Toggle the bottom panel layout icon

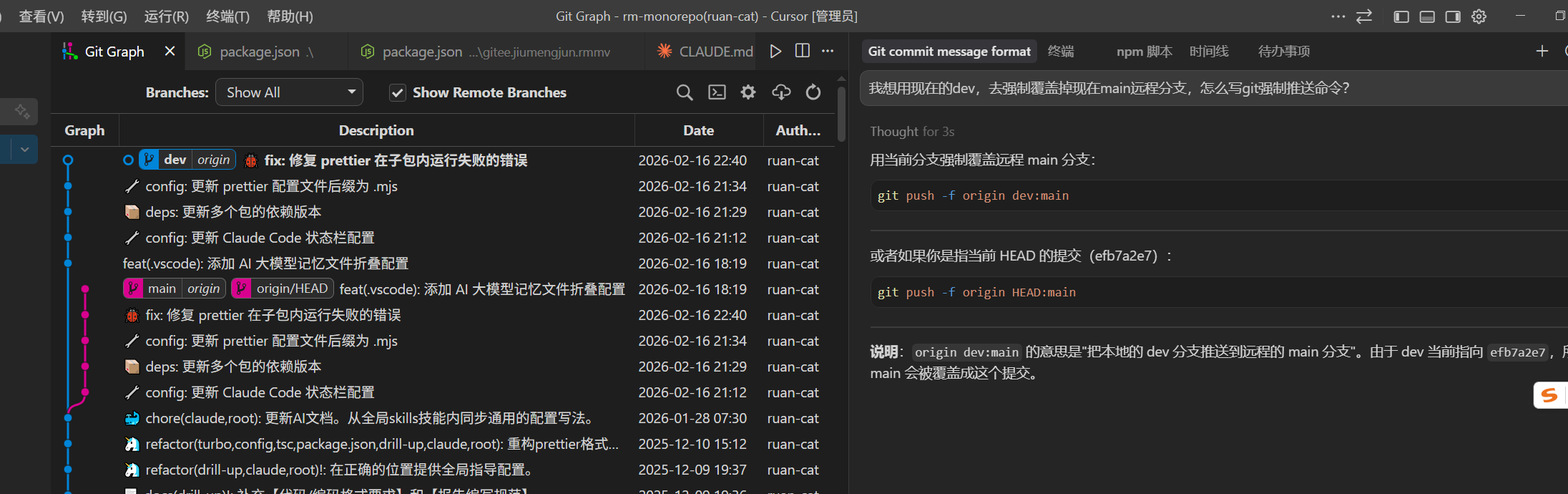(x=1426, y=16)
